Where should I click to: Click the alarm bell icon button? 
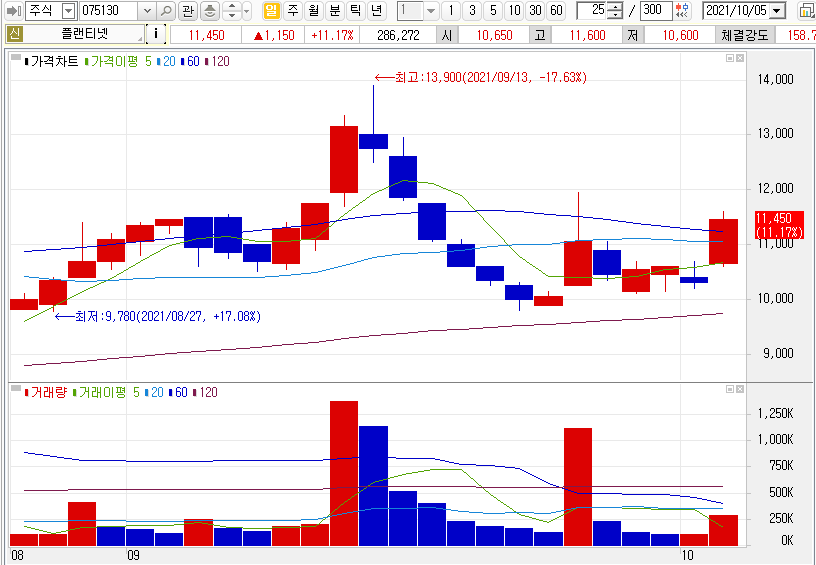pyautogui.click(x=210, y=10)
